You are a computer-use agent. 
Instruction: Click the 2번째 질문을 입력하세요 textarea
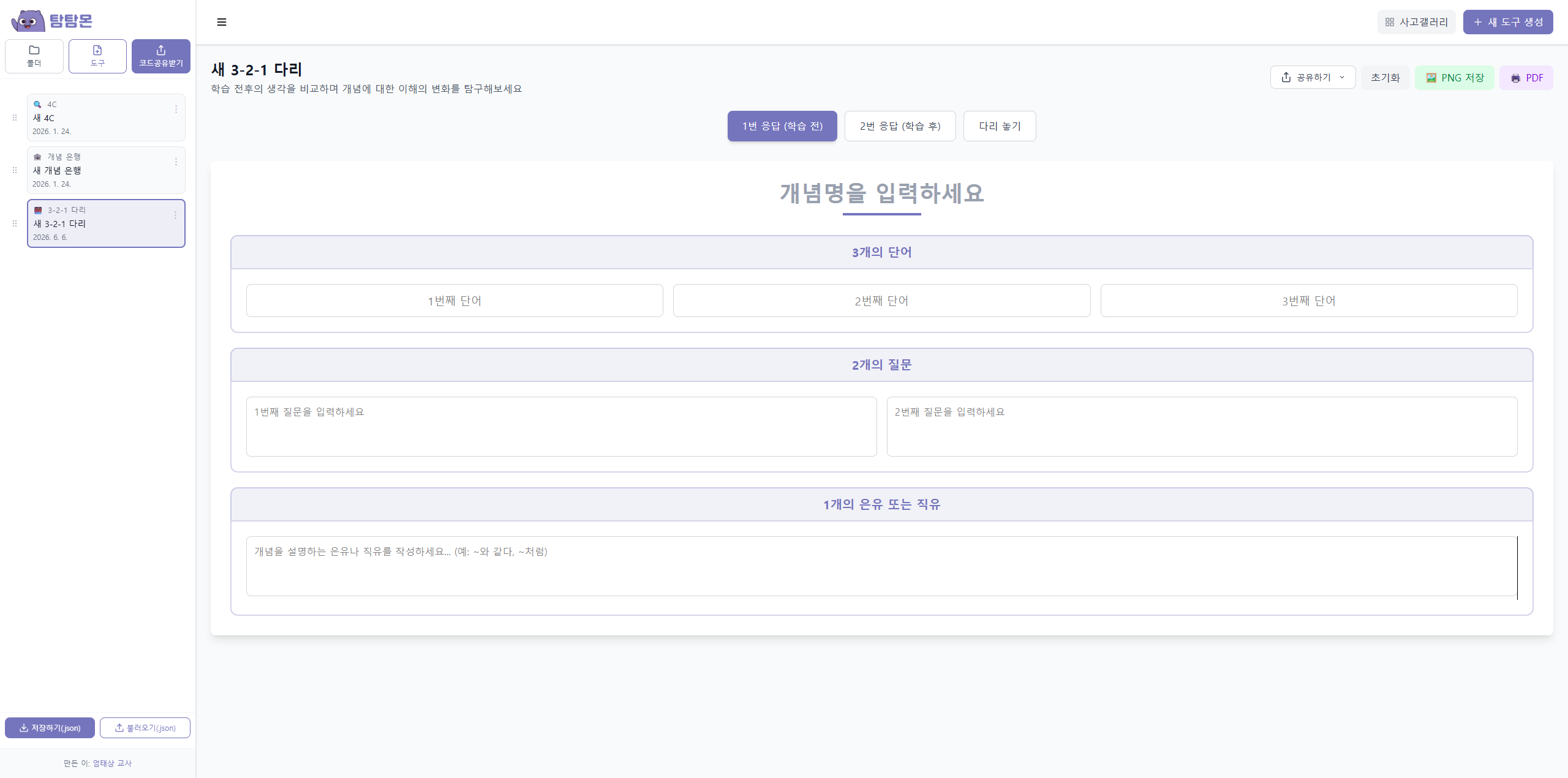click(1202, 427)
